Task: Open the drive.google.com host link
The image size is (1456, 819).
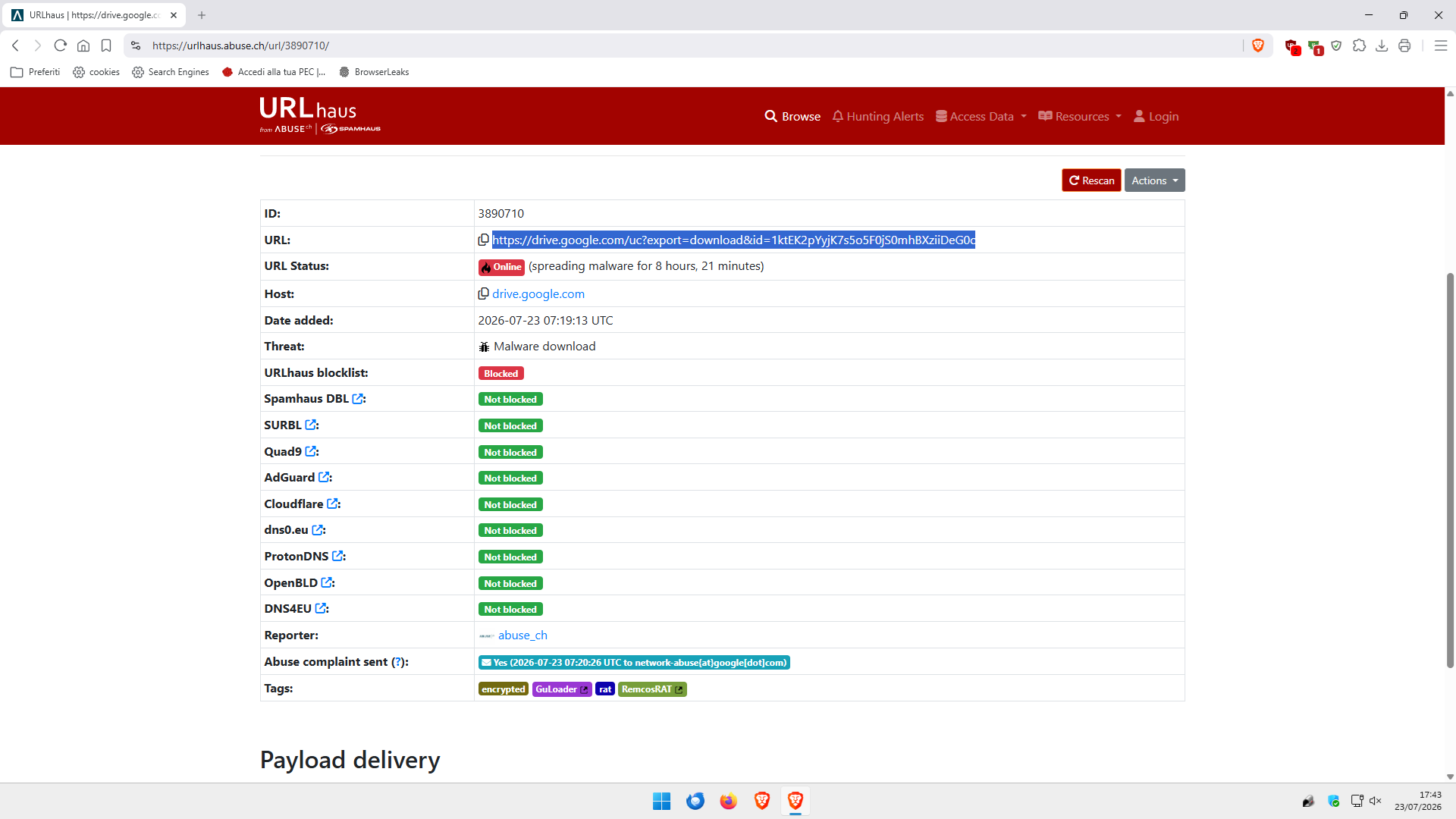Action: click(538, 293)
